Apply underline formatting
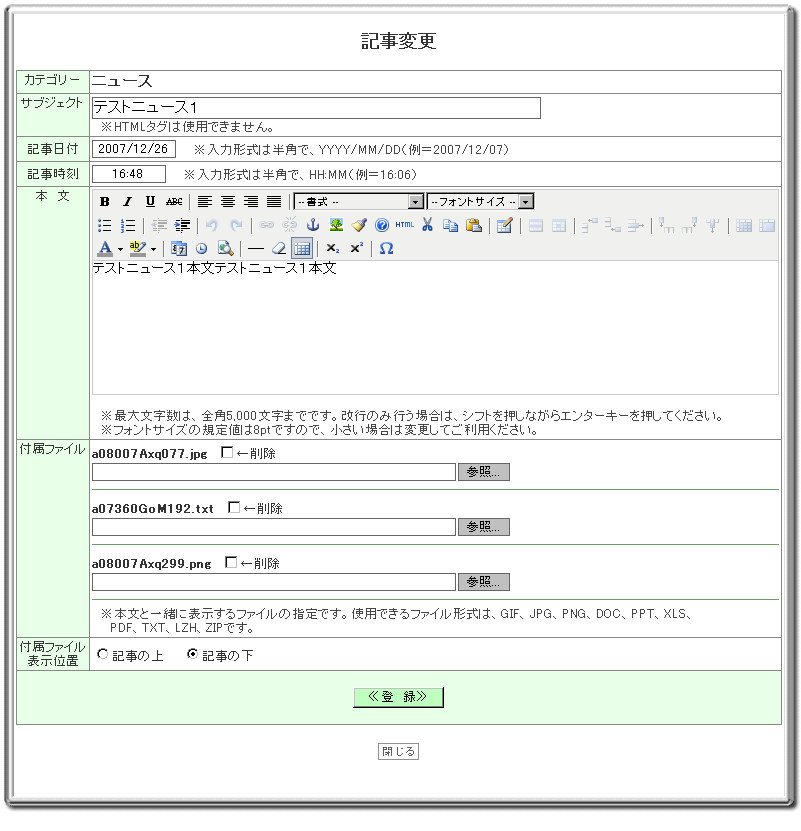The height and width of the screenshot is (831, 801). 151,201
